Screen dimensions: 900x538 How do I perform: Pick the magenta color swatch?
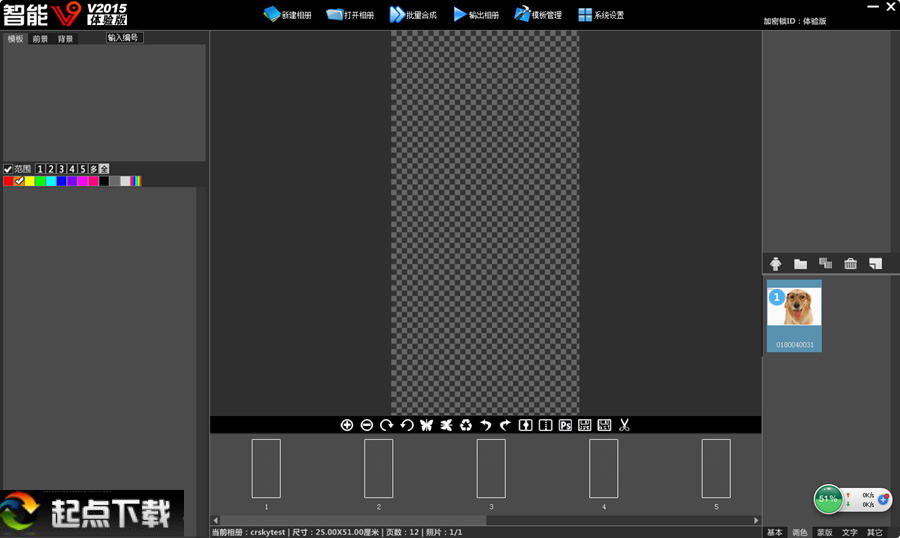click(x=83, y=181)
